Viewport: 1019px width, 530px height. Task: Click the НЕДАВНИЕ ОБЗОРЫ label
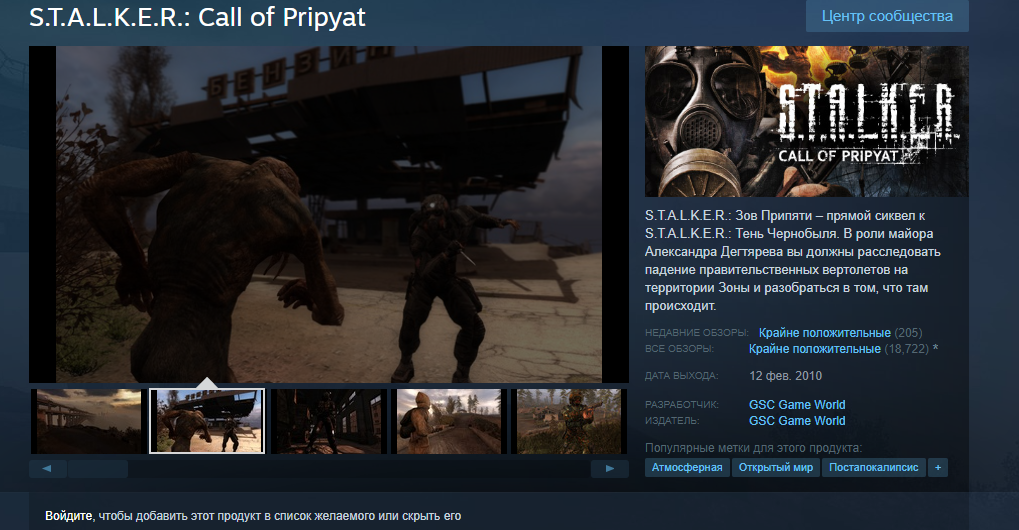click(x=697, y=333)
